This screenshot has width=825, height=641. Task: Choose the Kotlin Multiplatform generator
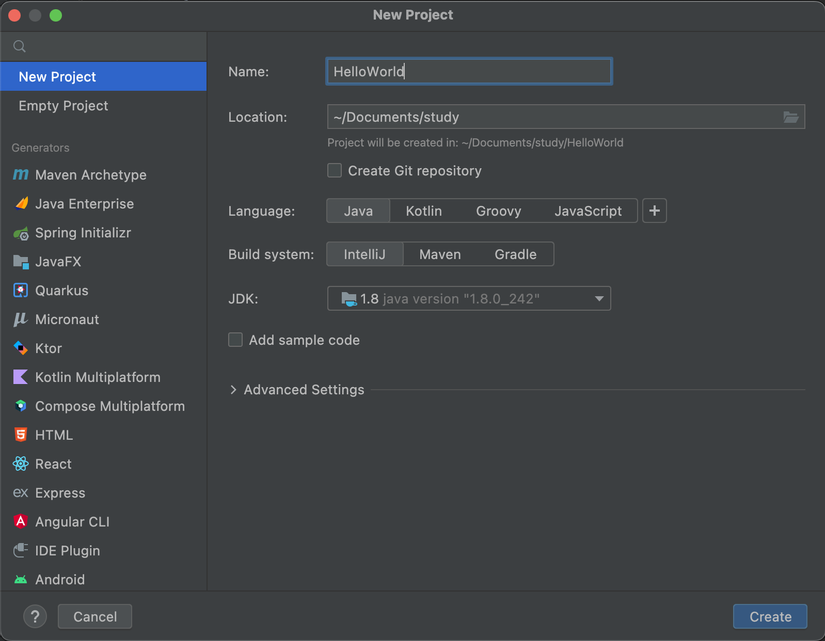[x=97, y=378]
